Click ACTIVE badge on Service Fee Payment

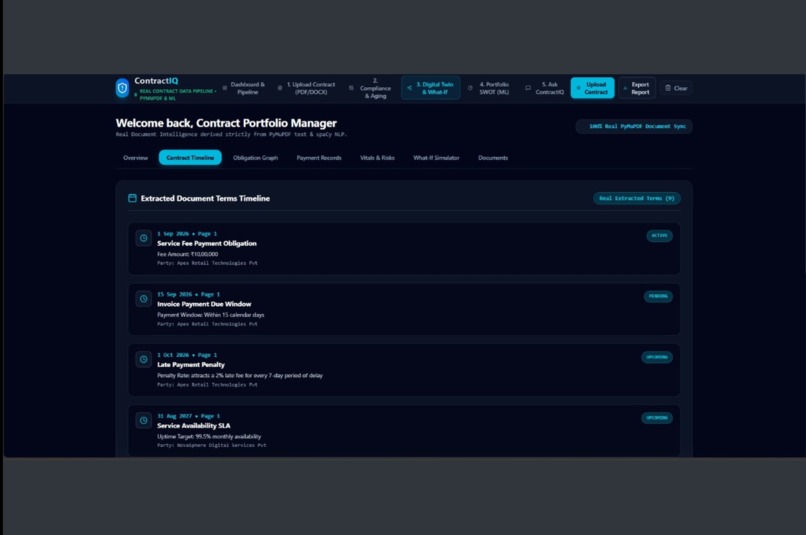pyautogui.click(x=660, y=235)
